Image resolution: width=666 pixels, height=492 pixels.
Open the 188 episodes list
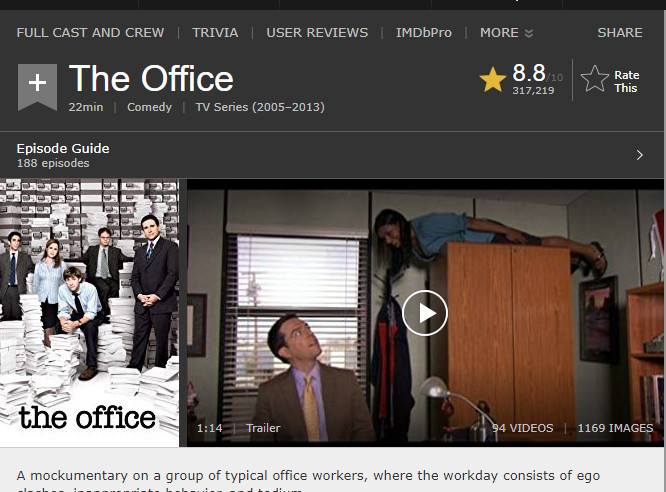[x=53, y=163]
